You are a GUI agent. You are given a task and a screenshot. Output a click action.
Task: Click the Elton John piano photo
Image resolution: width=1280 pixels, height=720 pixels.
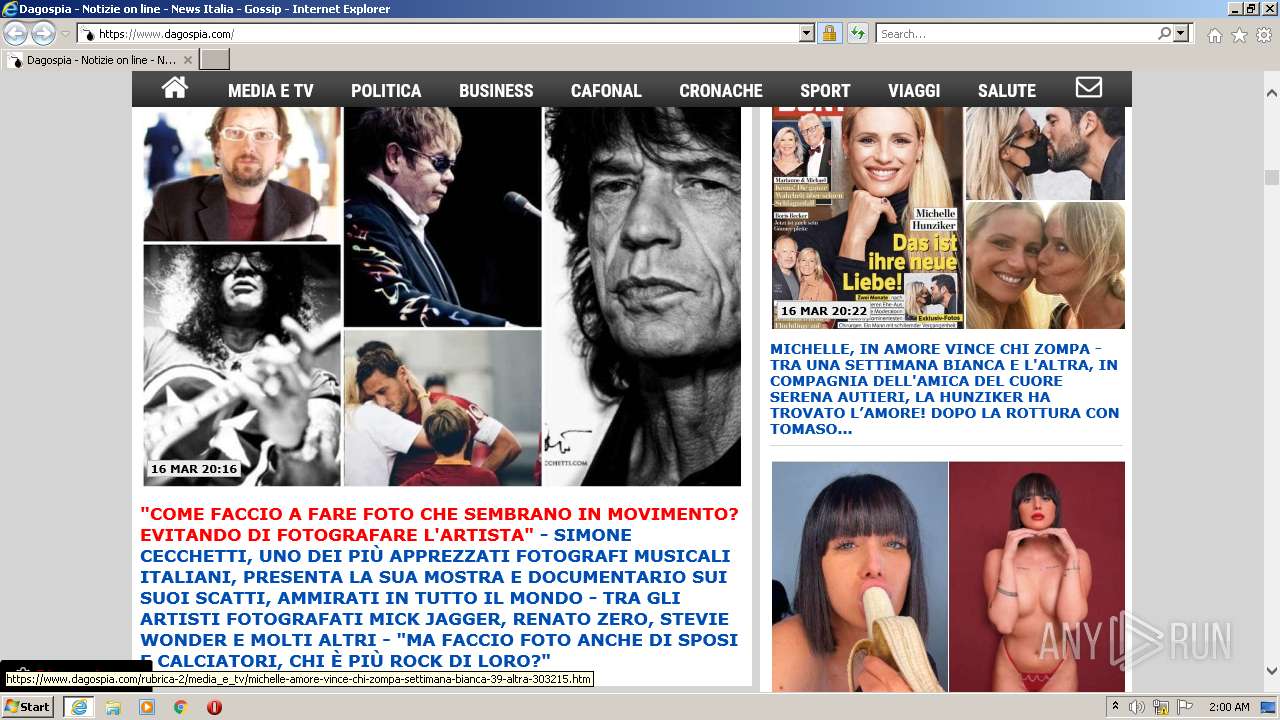[442, 217]
